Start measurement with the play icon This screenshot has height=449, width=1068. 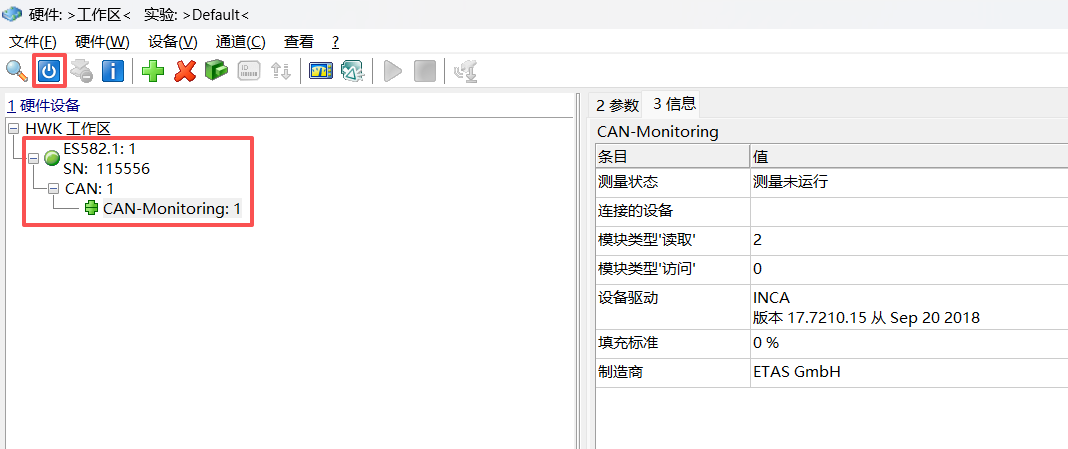(392, 71)
